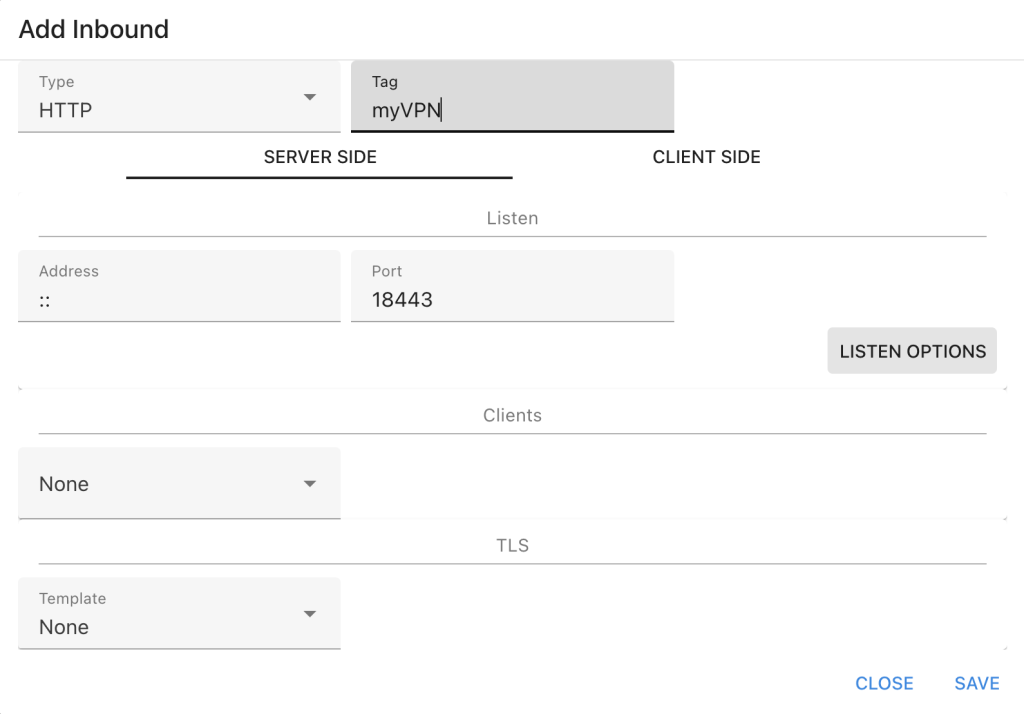Image resolution: width=1024 pixels, height=714 pixels.
Task: Switch to the CLIENT SIDE tab
Action: tap(706, 157)
